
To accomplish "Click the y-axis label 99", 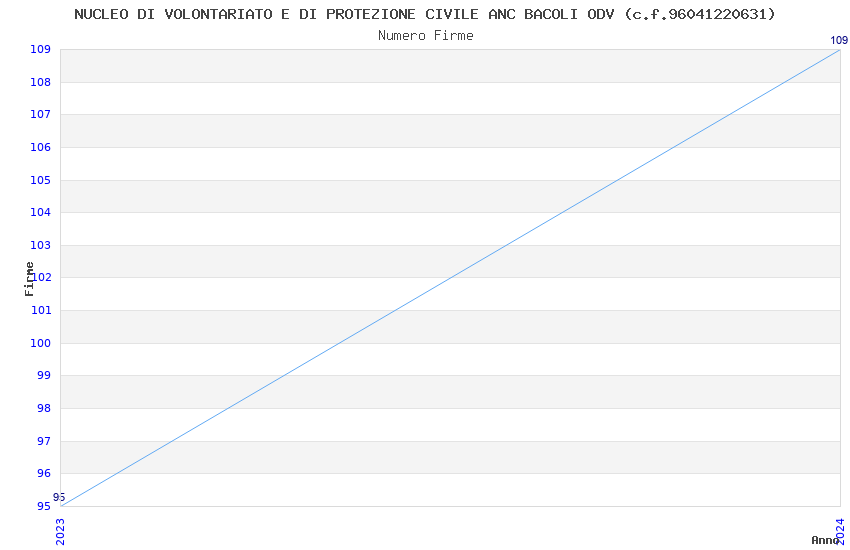I will coord(44,376).
